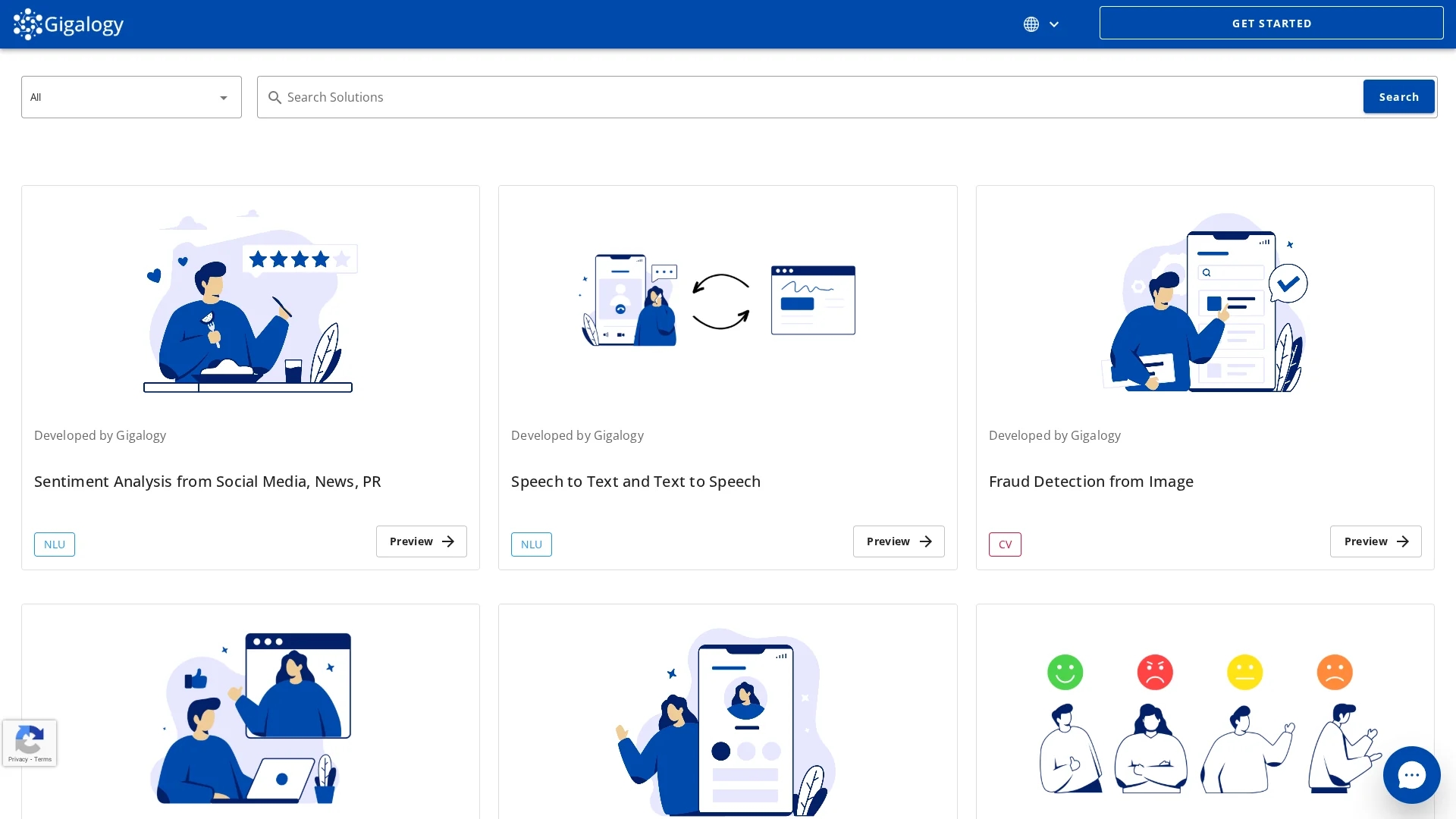Open the language globe selector
Screen dimensions: 1456x819
tap(1031, 24)
